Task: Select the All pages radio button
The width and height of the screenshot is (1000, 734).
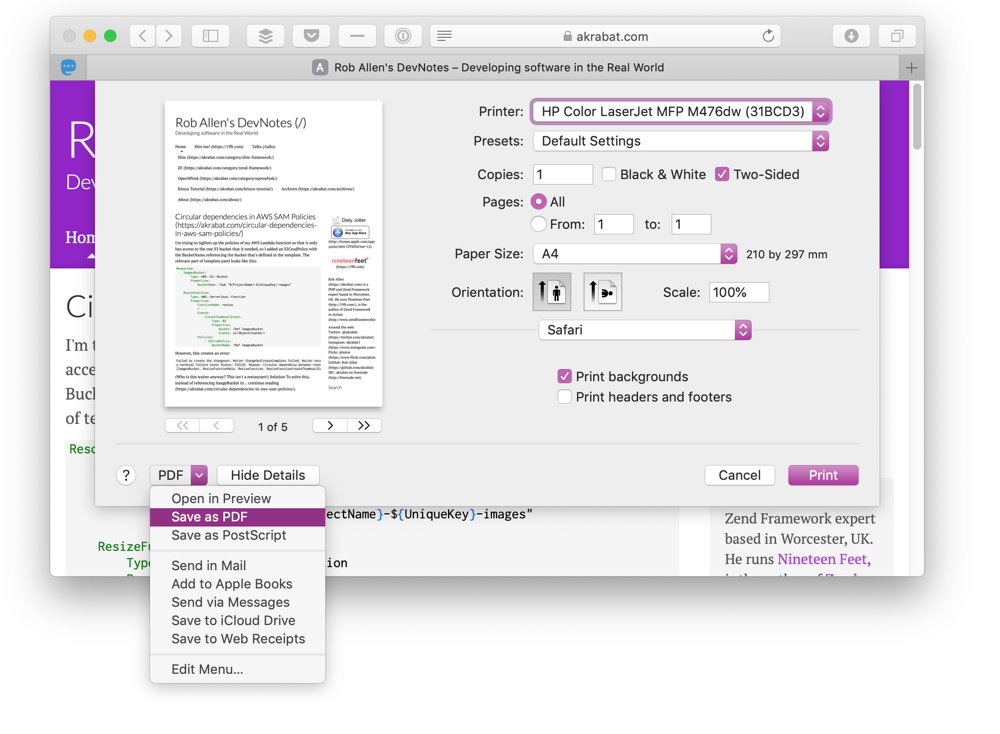Action: pos(539,202)
